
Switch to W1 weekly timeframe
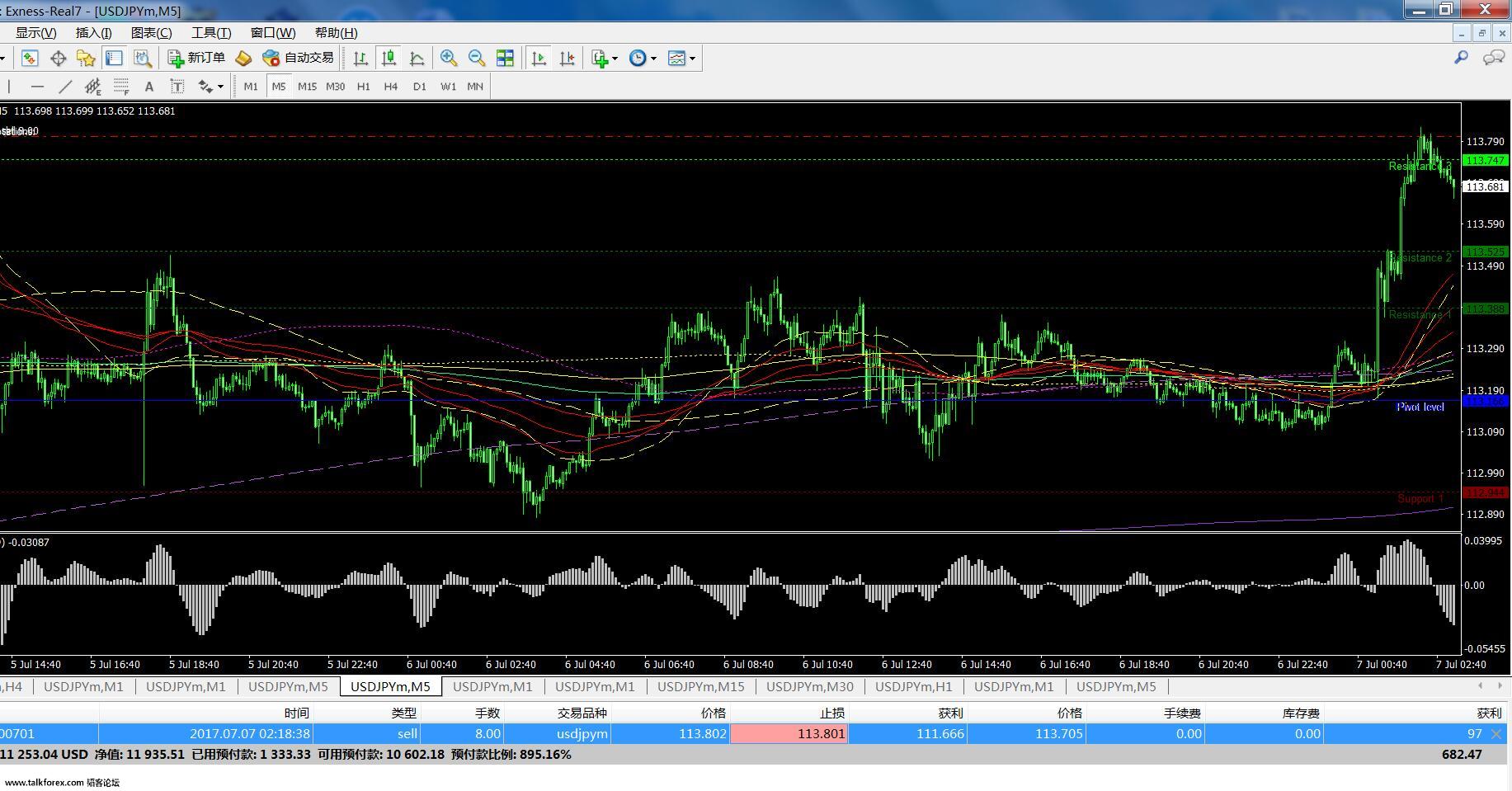(x=448, y=86)
